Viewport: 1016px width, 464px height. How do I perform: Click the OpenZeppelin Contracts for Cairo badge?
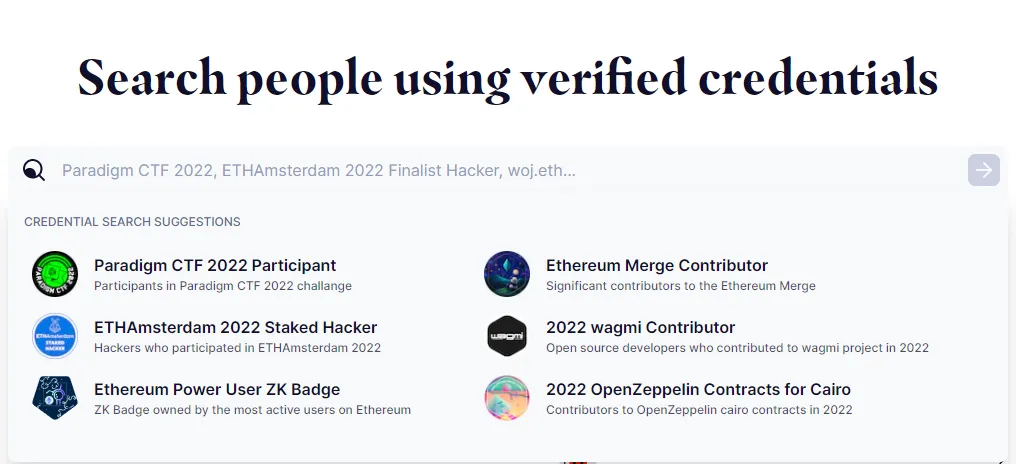[507, 398]
